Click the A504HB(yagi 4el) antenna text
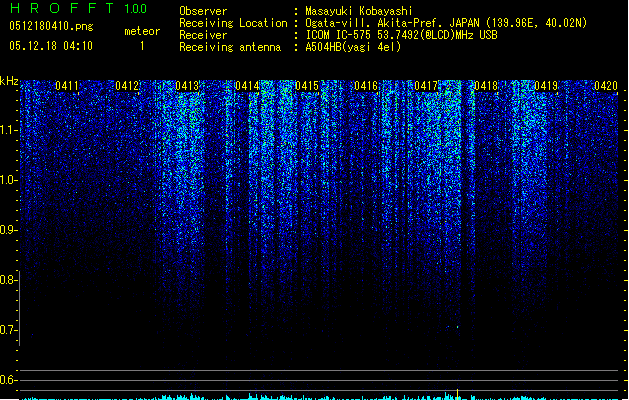The image size is (629, 400). pos(353,47)
